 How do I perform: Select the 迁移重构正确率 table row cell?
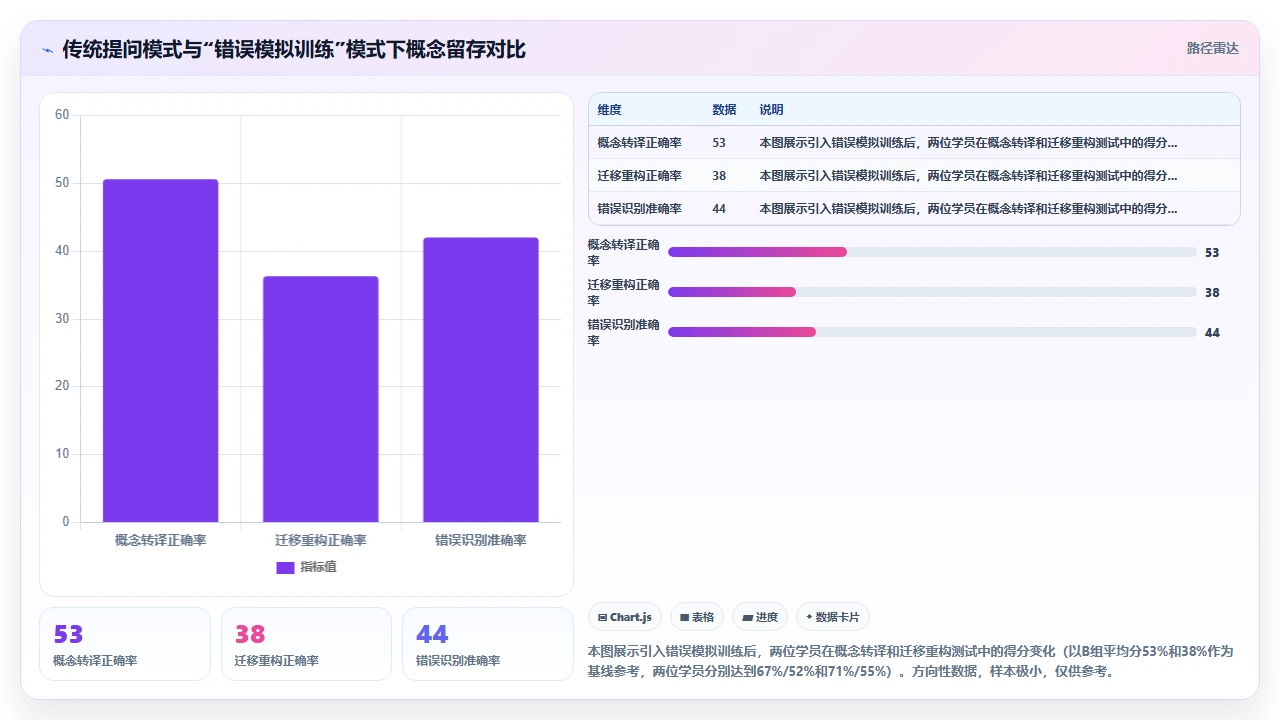click(640, 175)
